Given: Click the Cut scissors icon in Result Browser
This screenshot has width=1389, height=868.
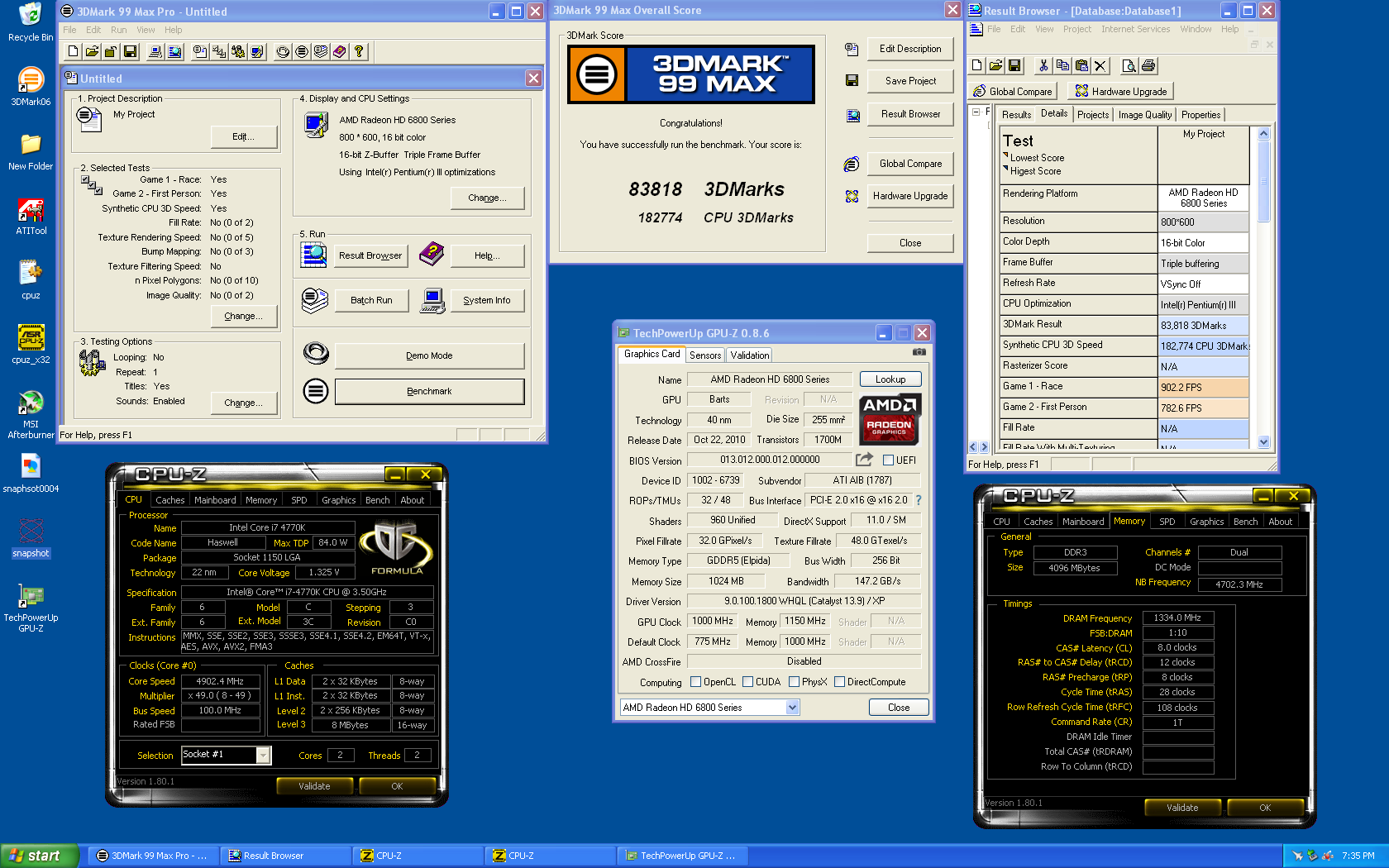Looking at the screenshot, I should tap(1043, 65).
